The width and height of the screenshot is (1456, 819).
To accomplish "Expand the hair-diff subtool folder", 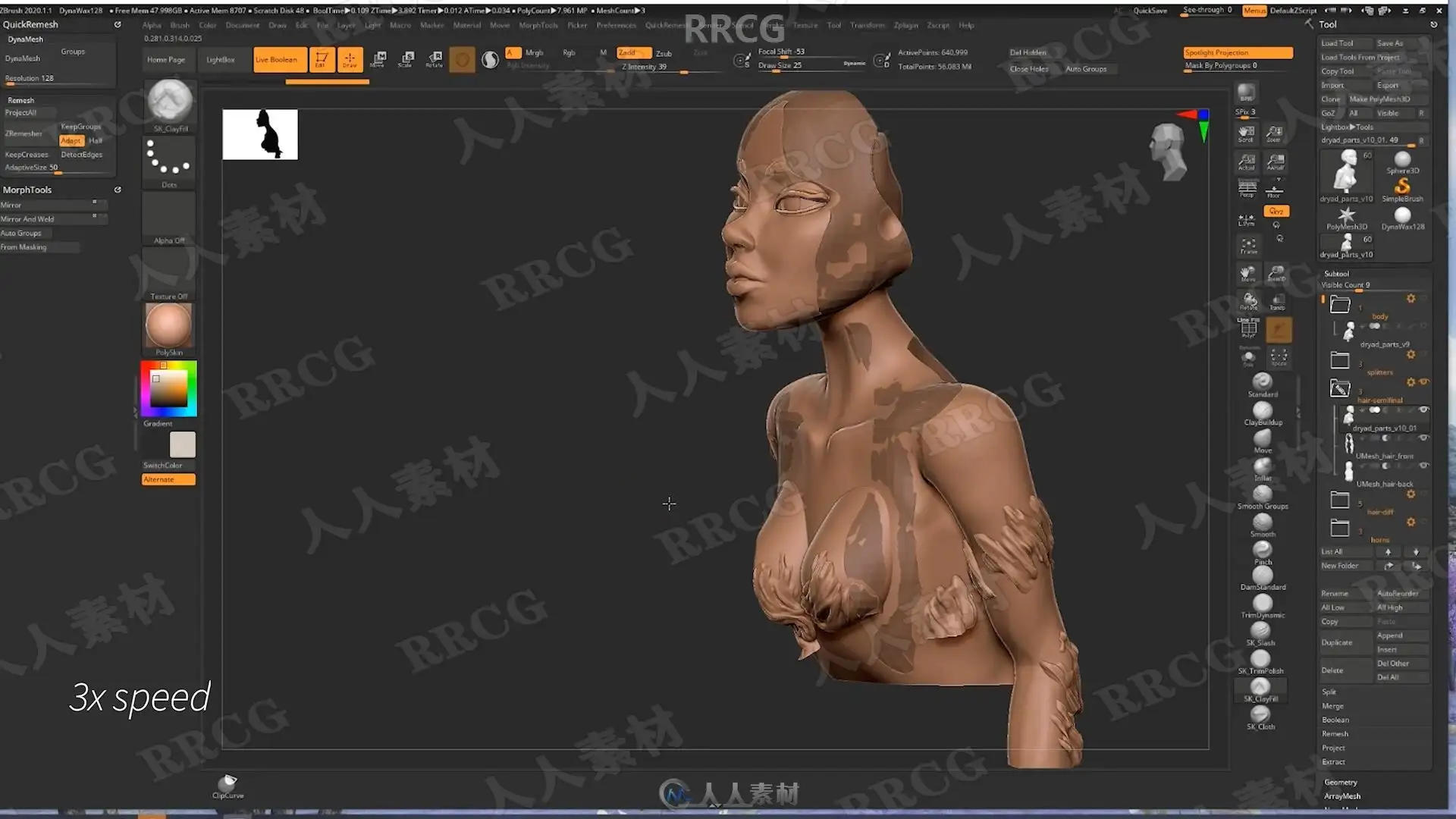I will [1340, 500].
